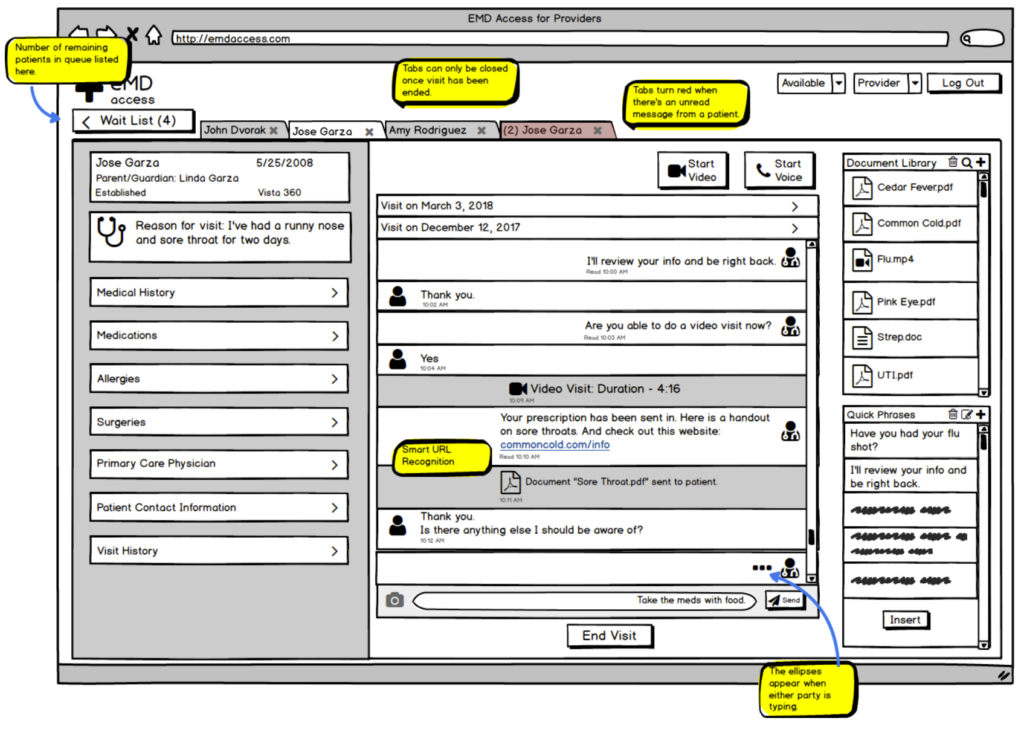Attach a photo using the camera icon
Screen dimensions: 1024x747
[x=394, y=599]
